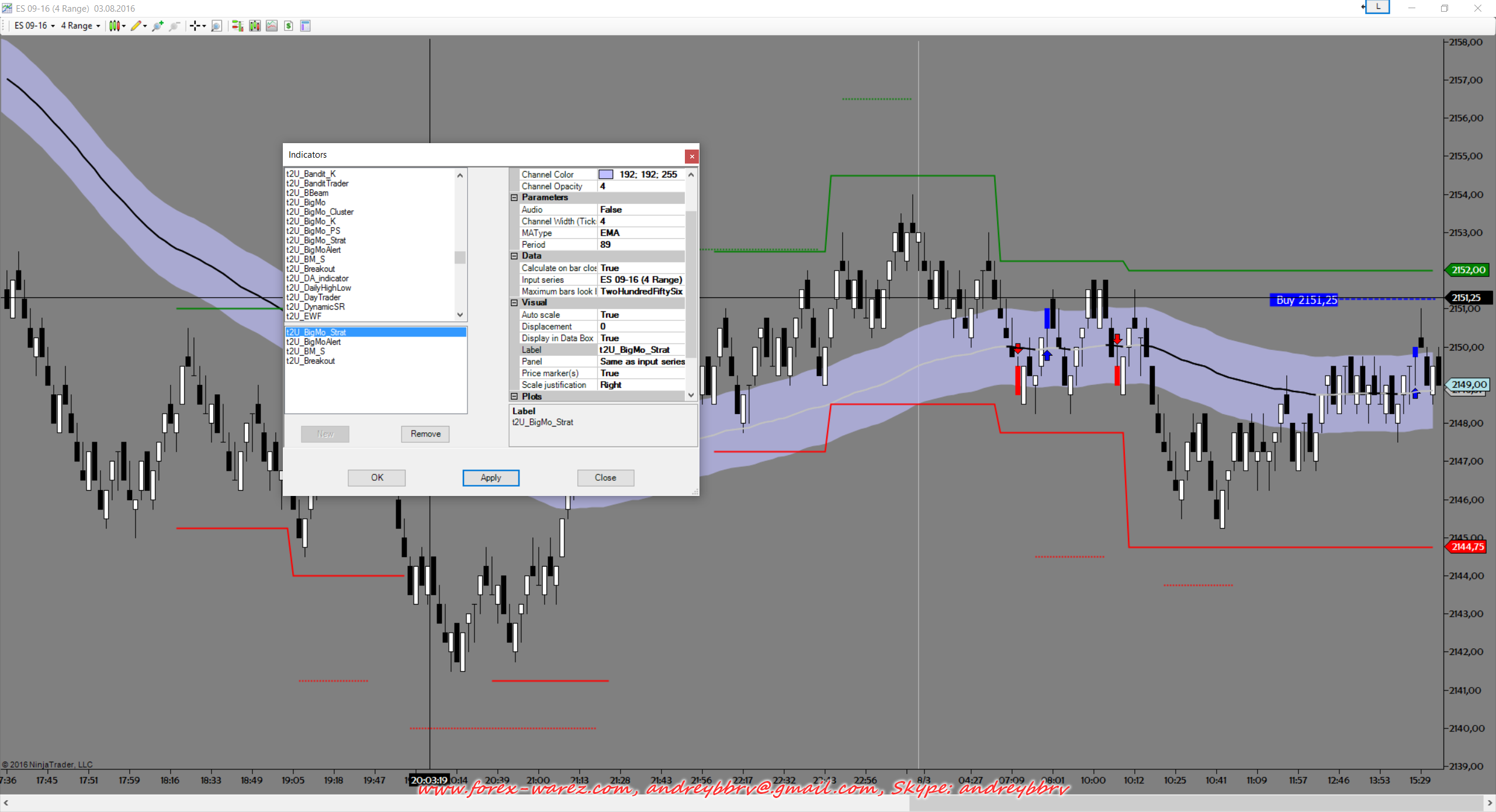
Task: Open the chart Properties toolbar icon
Action: [305, 26]
